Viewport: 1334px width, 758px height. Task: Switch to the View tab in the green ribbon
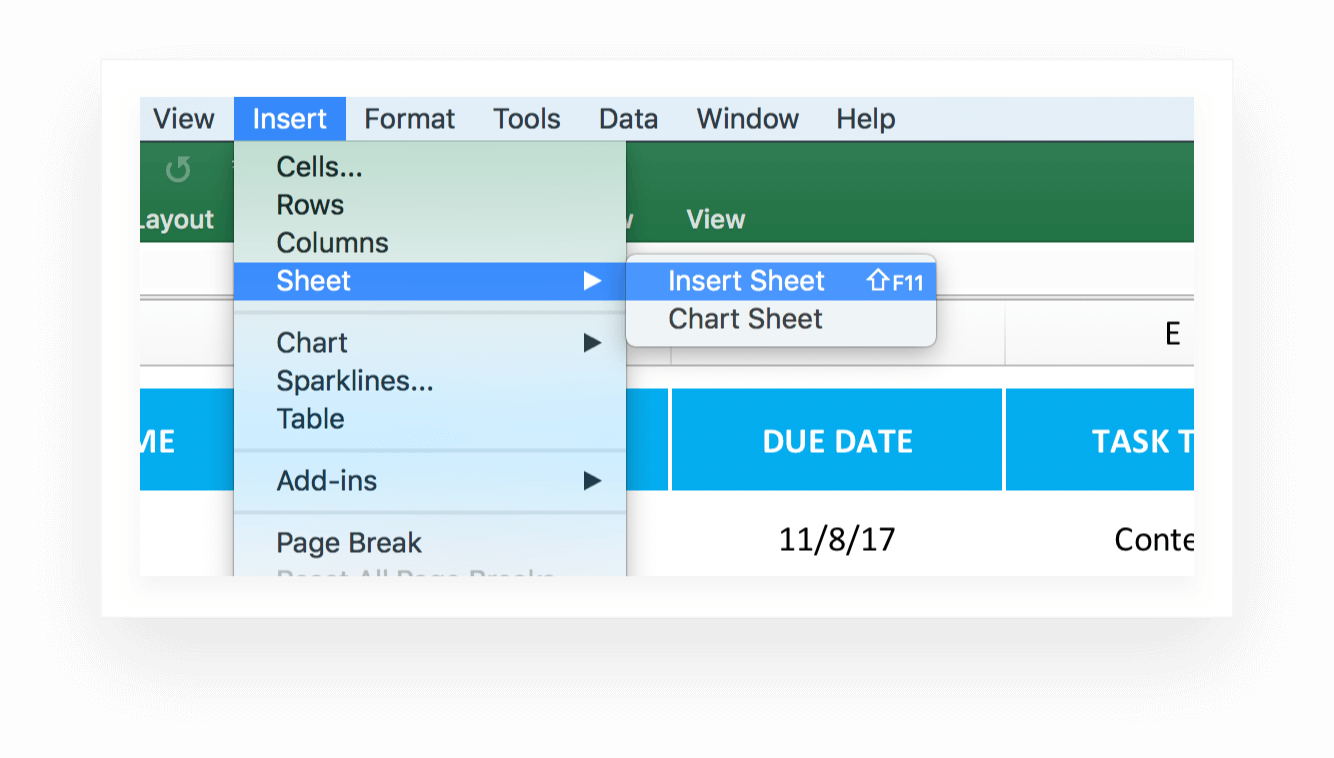point(715,220)
